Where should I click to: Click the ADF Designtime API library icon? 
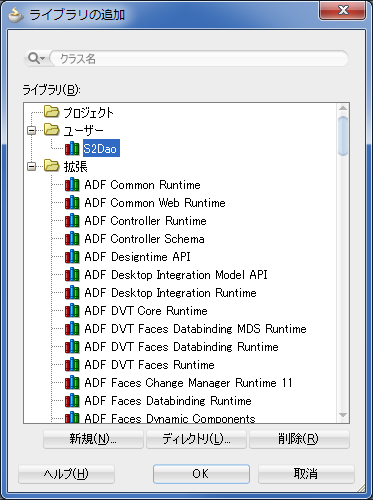click(72, 257)
